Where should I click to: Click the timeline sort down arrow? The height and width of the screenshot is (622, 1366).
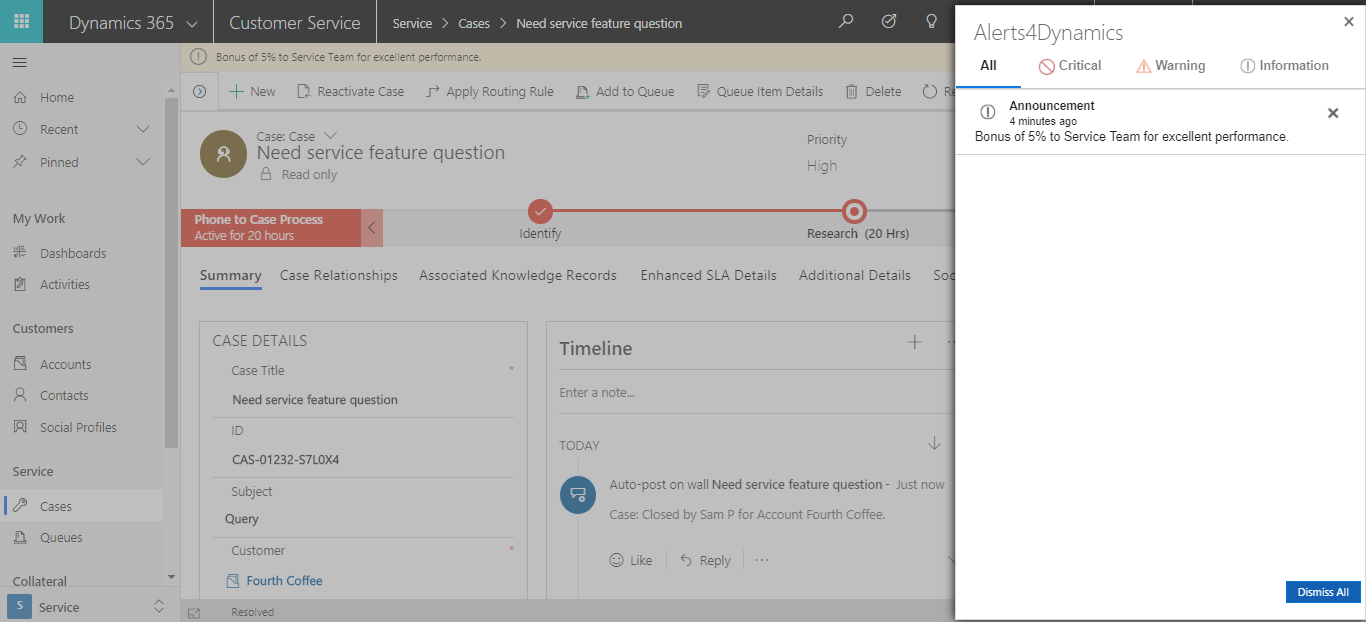pyautogui.click(x=934, y=443)
